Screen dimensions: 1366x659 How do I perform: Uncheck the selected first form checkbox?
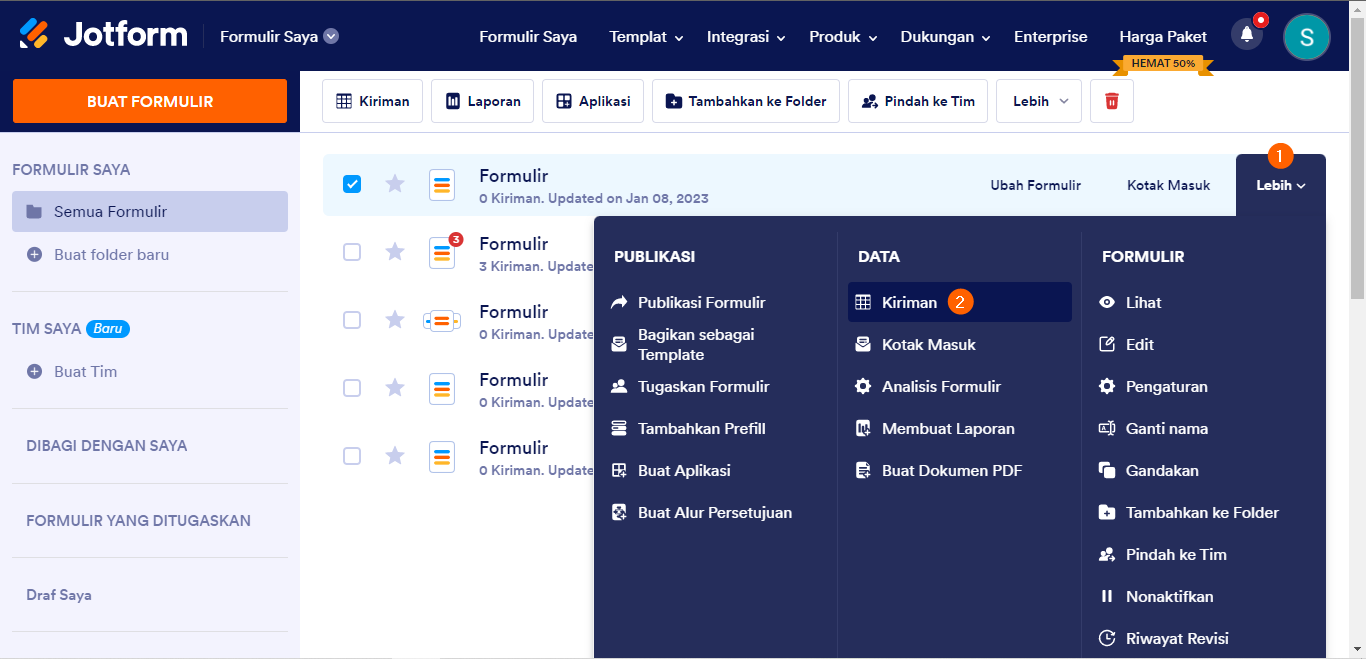click(352, 184)
